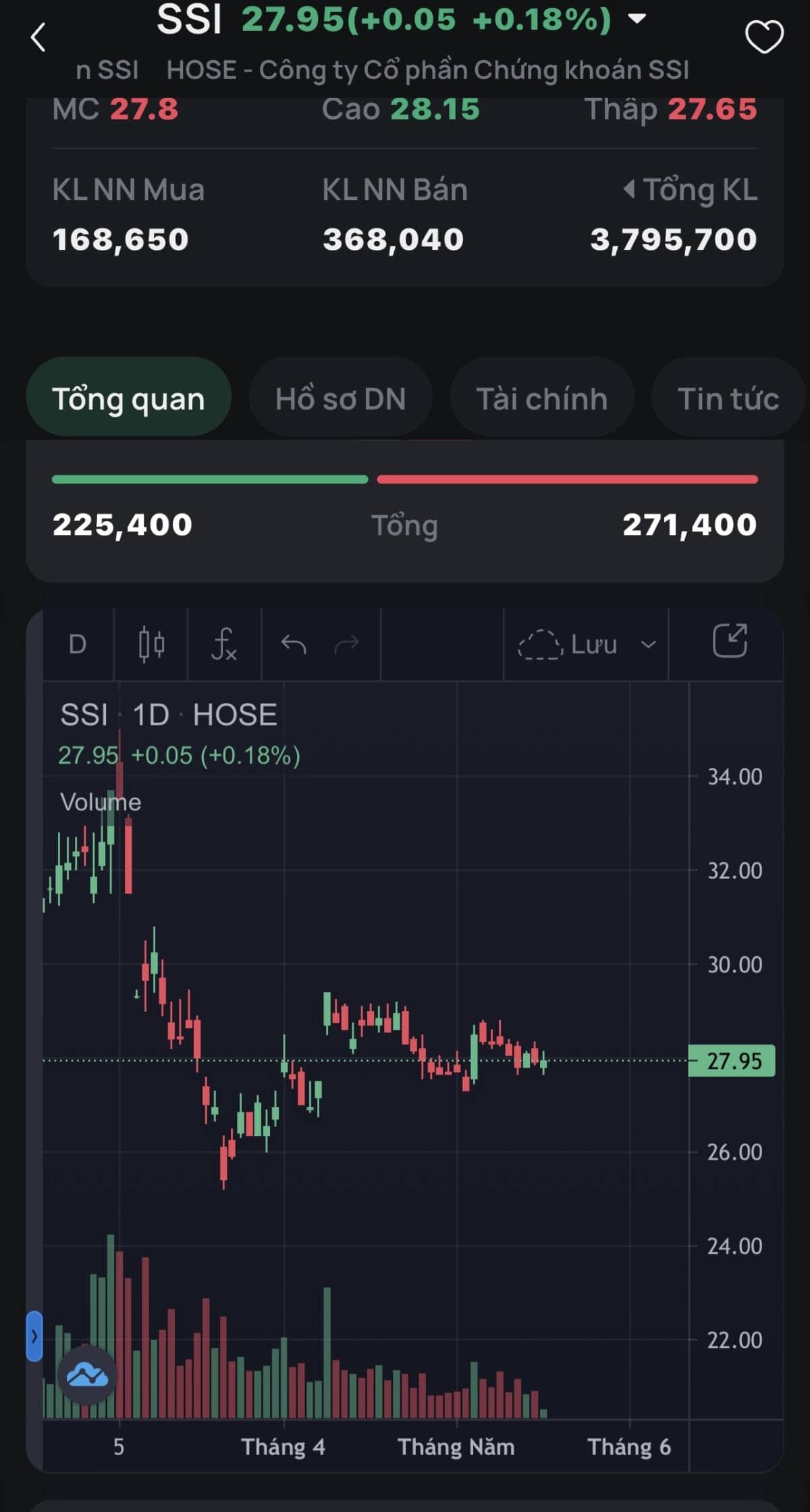Viewport: 810px width, 1512px height.
Task: Tap the blue cloud logo on the chart
Action: point(87,1374)
